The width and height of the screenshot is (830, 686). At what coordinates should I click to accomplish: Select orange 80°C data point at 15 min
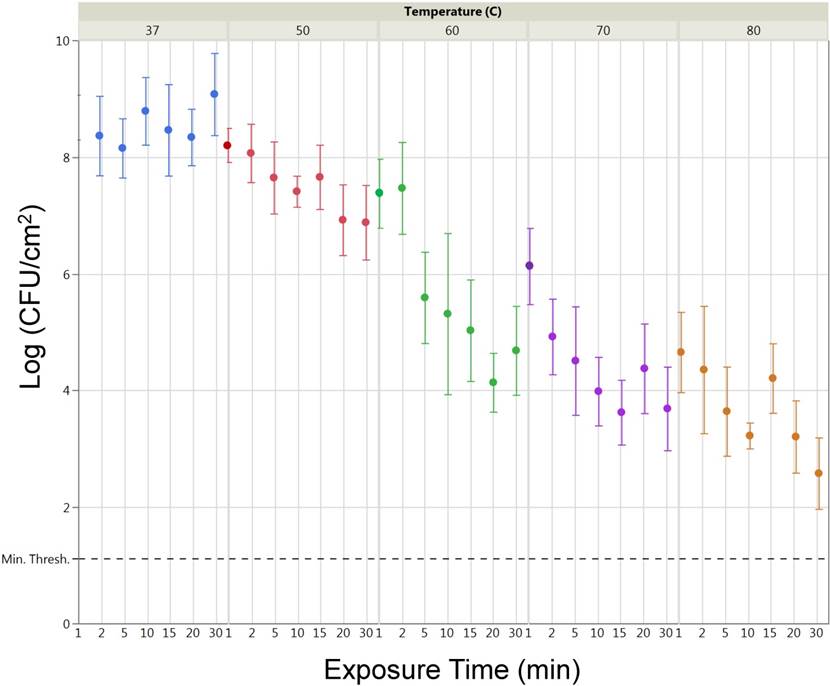pyautogui.click(x=773, y=378)
